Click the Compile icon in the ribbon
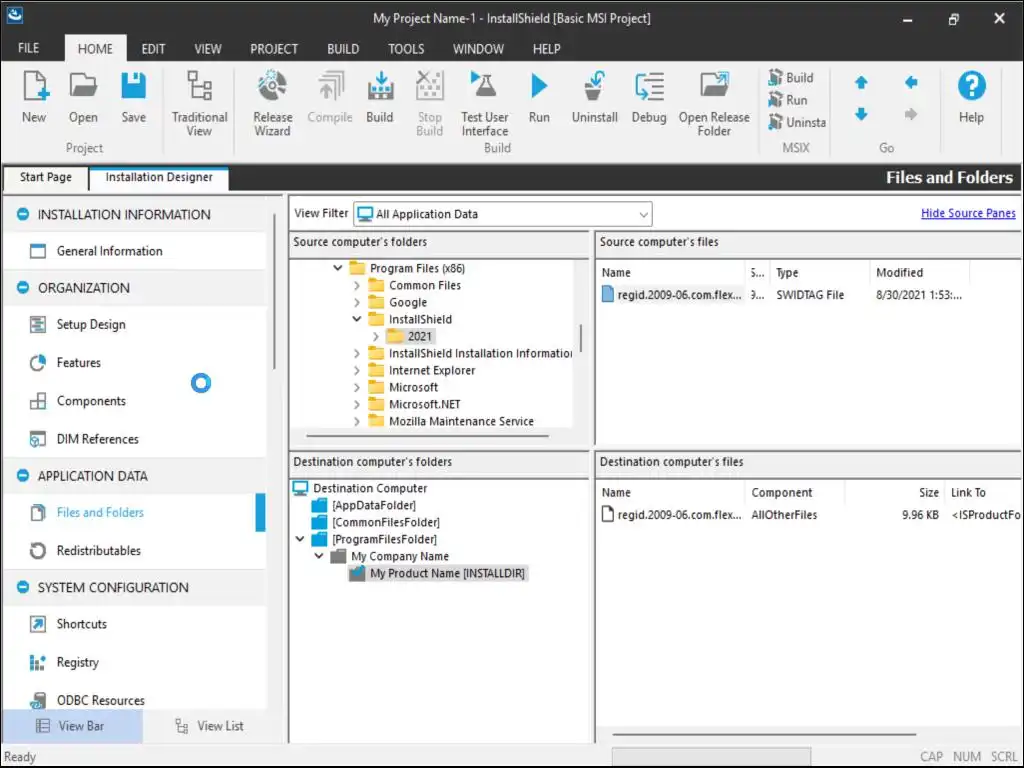Screen dimensions: 1024x768 [330, 97]
